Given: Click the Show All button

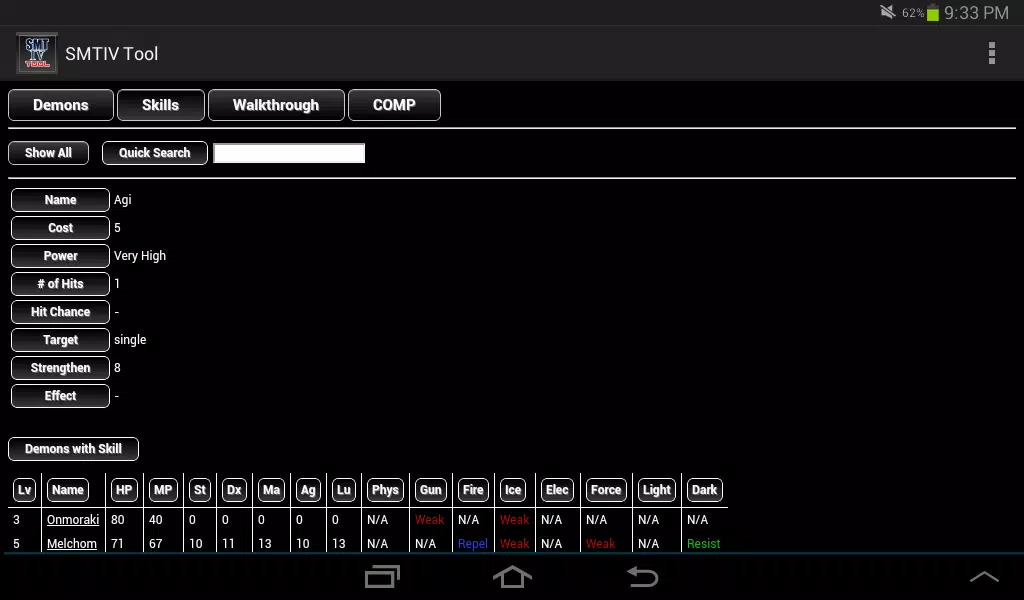Looking at the screenshot, I should click(48, 153).
